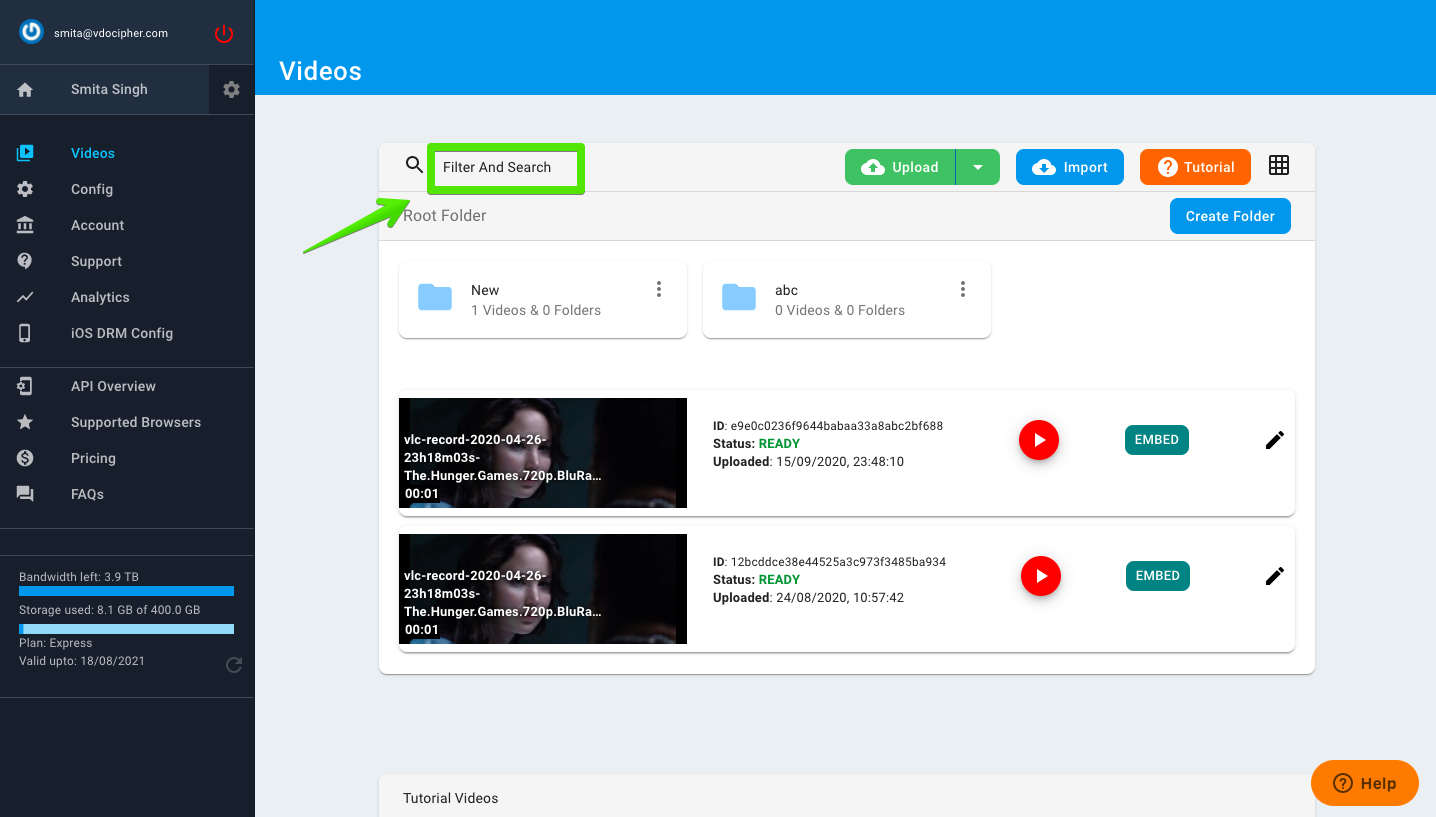1436x817 pixels.
Task: Open the settings gear next to Smita Singh
Action: coord(232,90)
